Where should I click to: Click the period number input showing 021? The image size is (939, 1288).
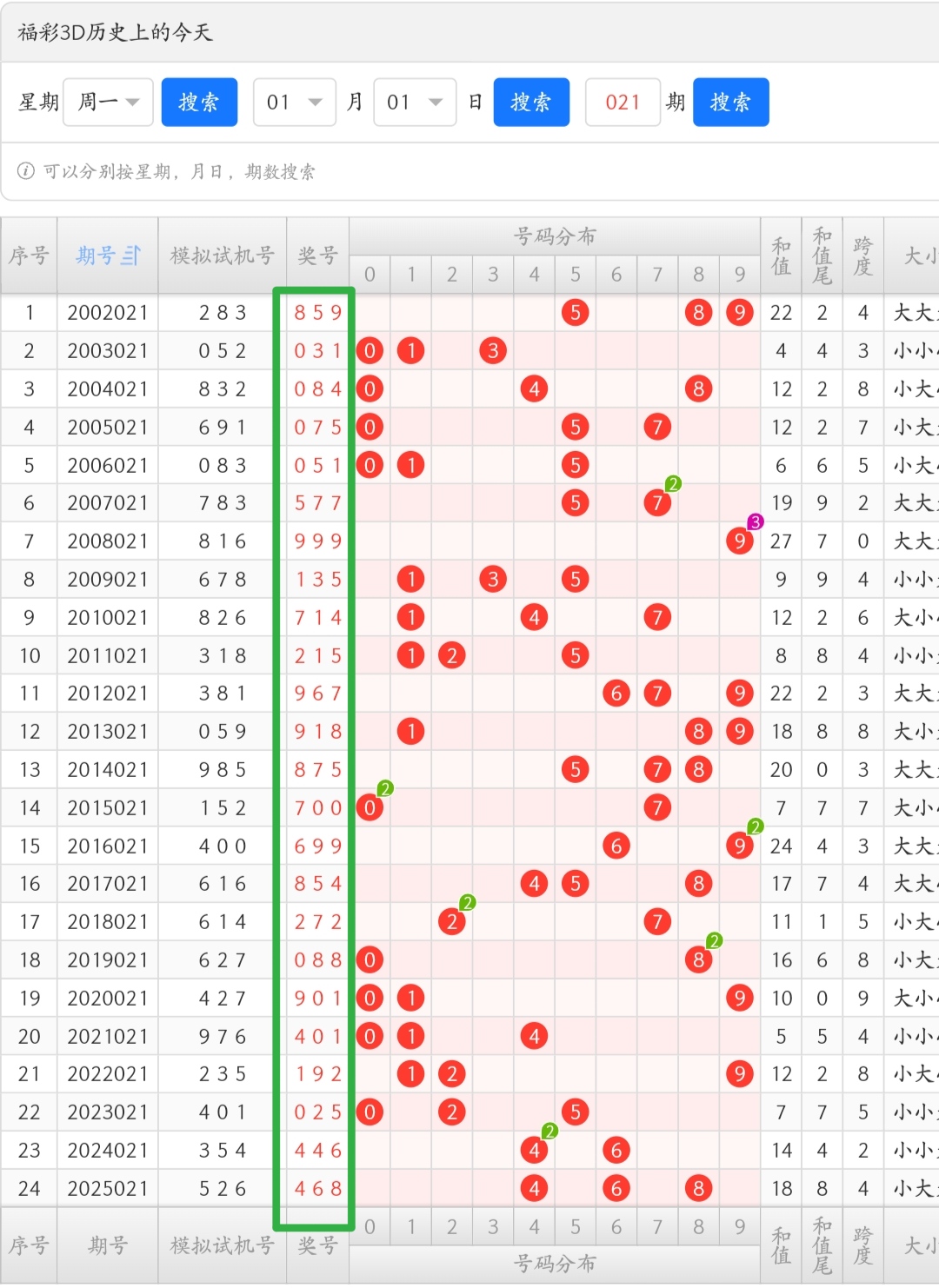point(623,103)
